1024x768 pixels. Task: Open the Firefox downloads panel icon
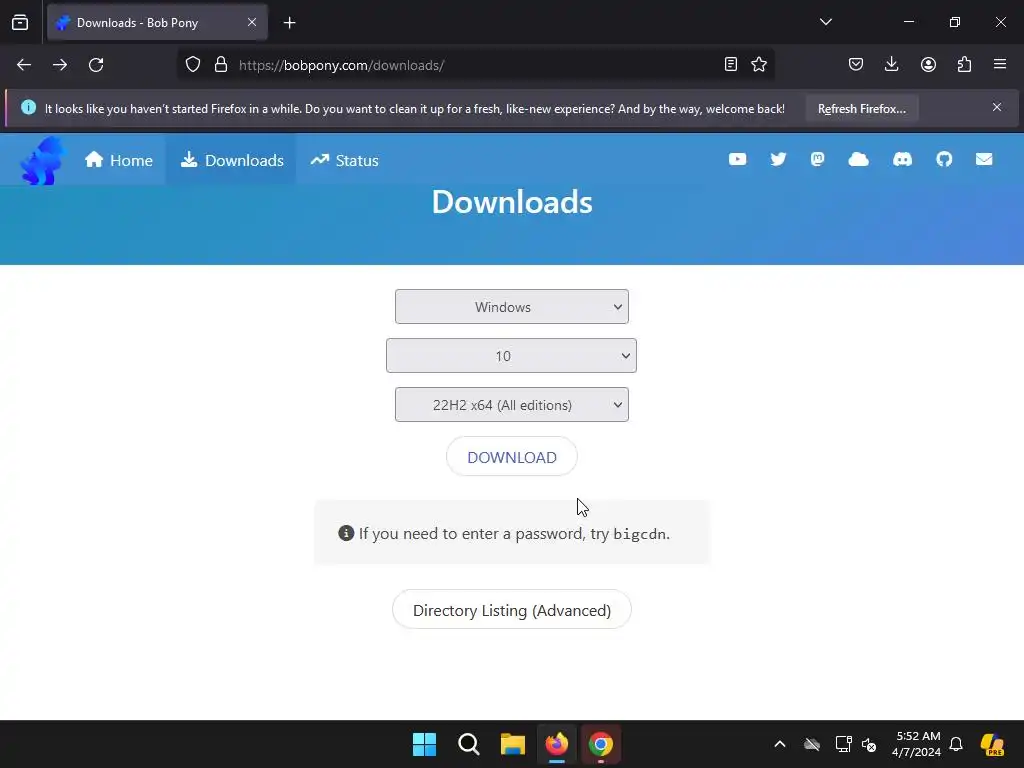[x=891, y=64]
